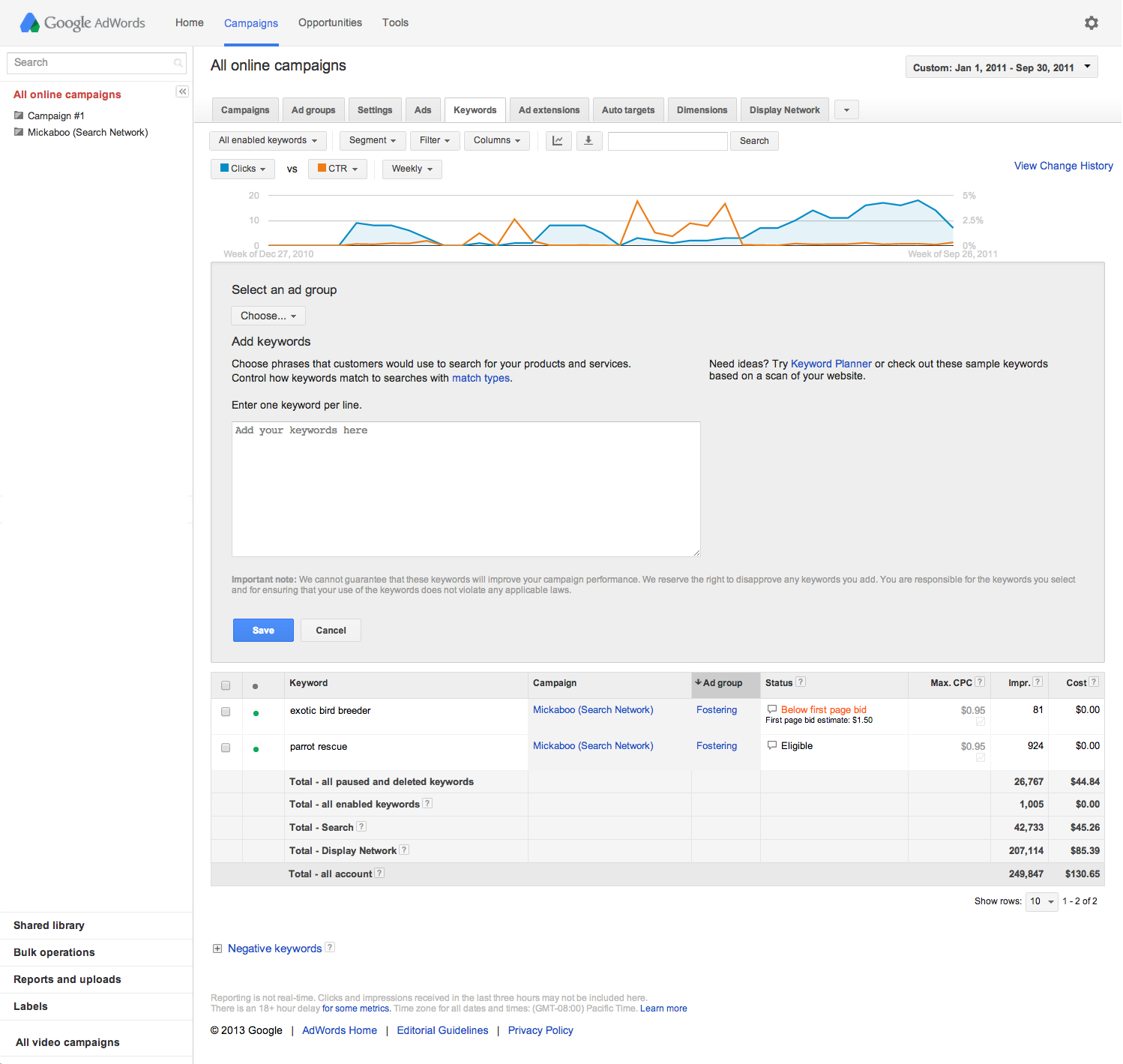Click help icon for Total all enabled keywords

[x=427, y=803]
